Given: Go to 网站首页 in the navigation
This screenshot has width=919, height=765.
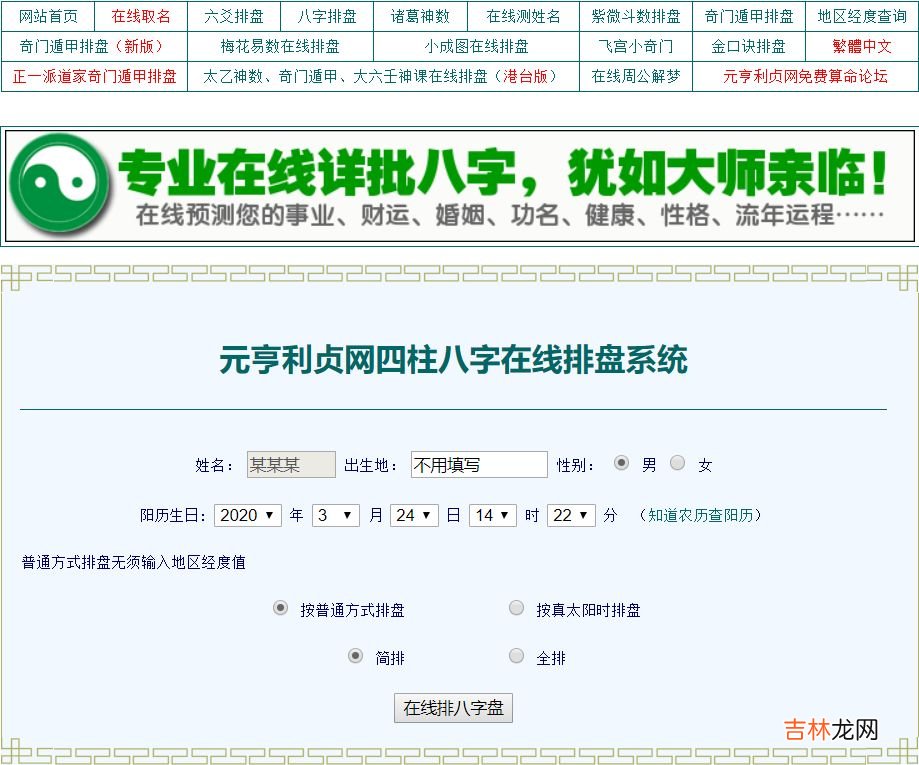Looking at the screenshot, I should coord(48,16).
